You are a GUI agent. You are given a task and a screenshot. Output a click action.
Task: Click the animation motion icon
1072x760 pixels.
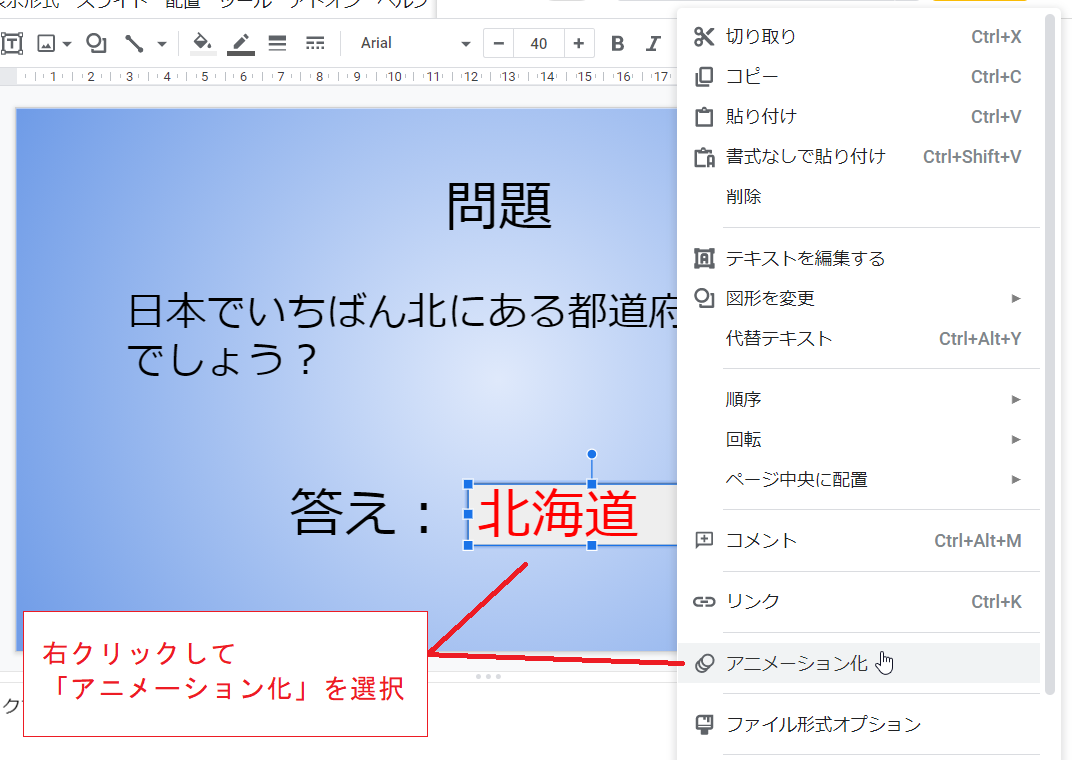(x=704, y=663)
